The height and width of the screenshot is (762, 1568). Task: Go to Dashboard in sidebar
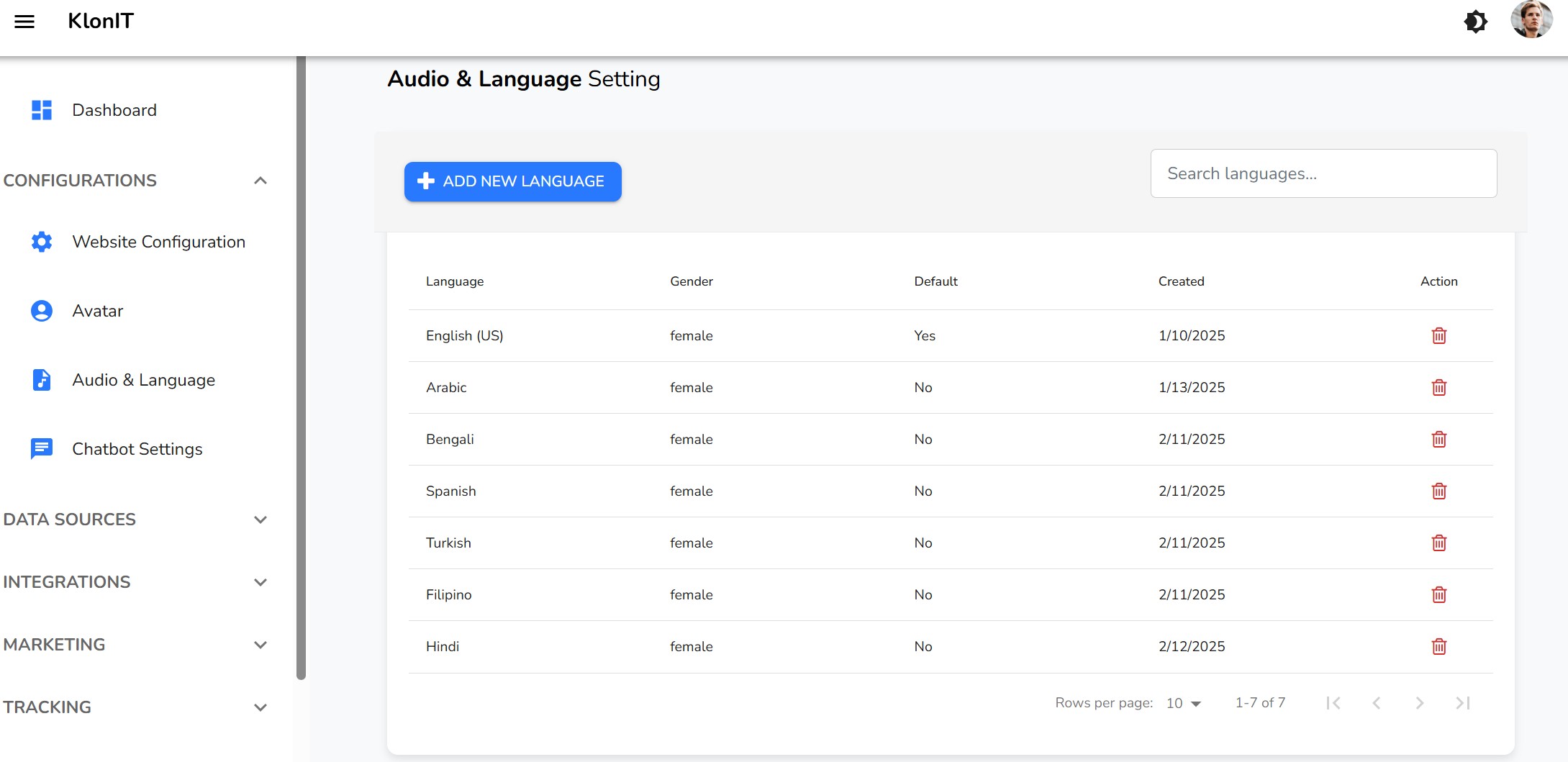[x=114, y=110]
